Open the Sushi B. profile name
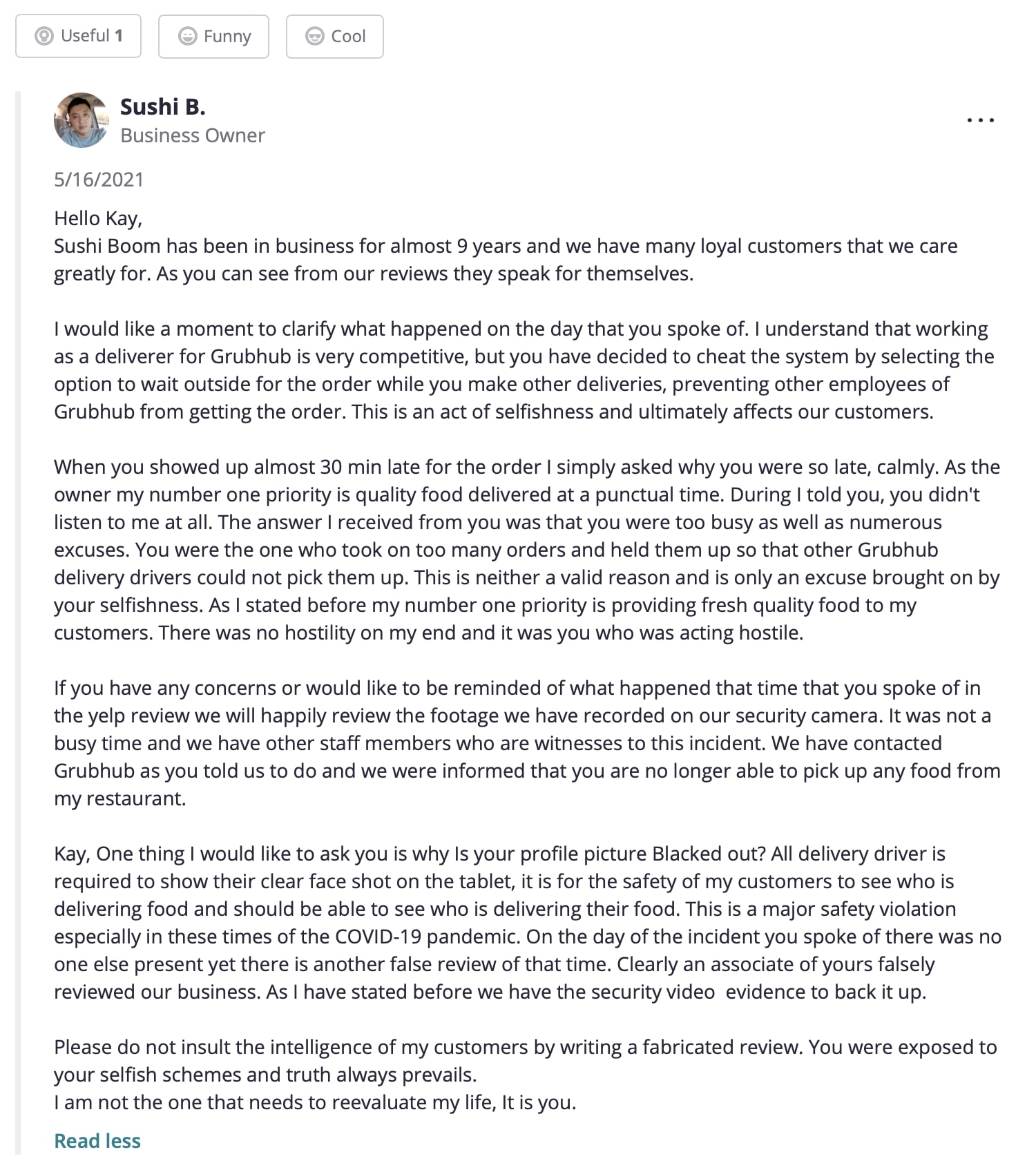 pos(163,107)
